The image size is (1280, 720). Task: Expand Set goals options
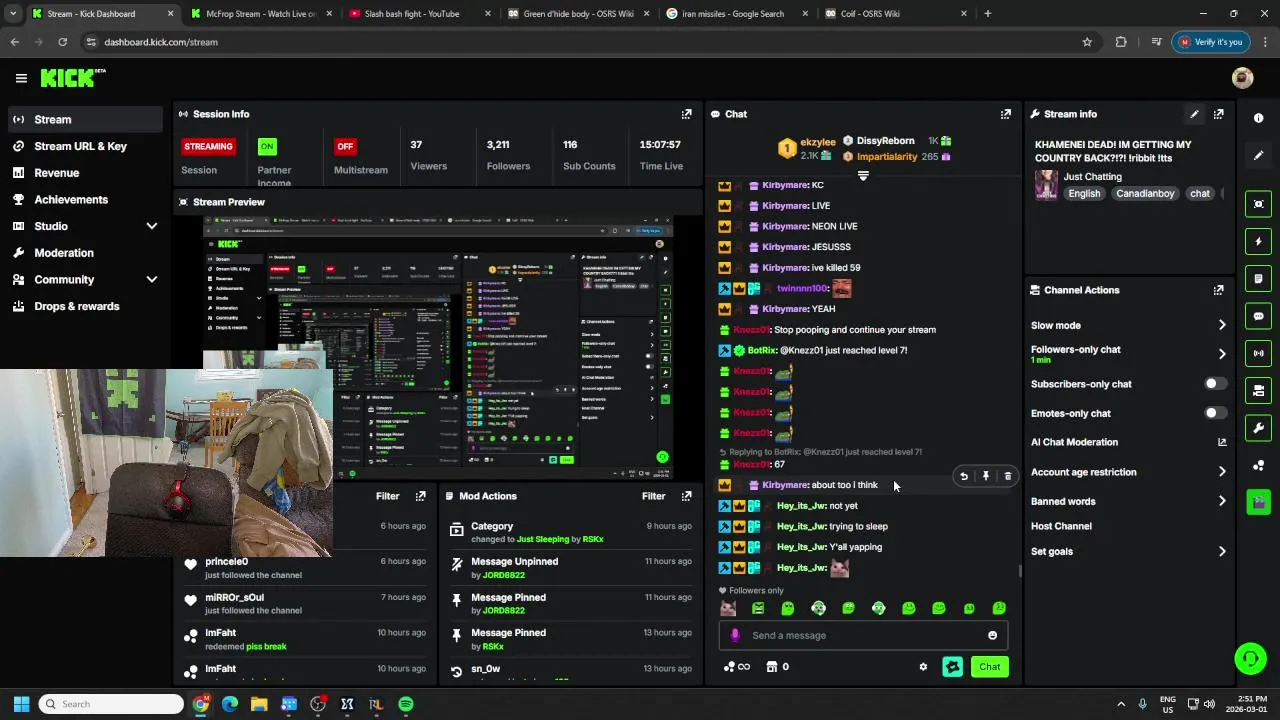pyautogui.click(x=1221, y=551)
